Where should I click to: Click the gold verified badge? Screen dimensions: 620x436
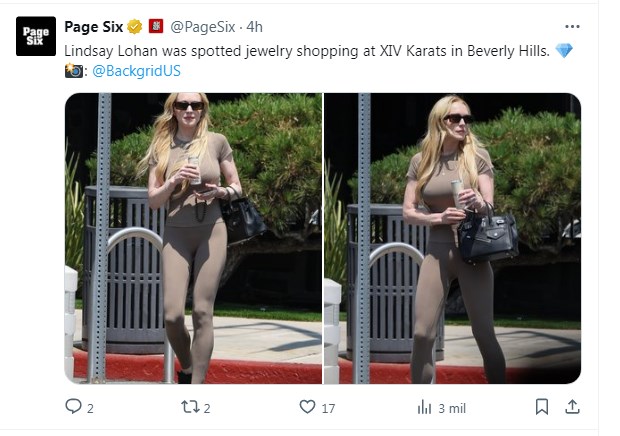point(134,27)
